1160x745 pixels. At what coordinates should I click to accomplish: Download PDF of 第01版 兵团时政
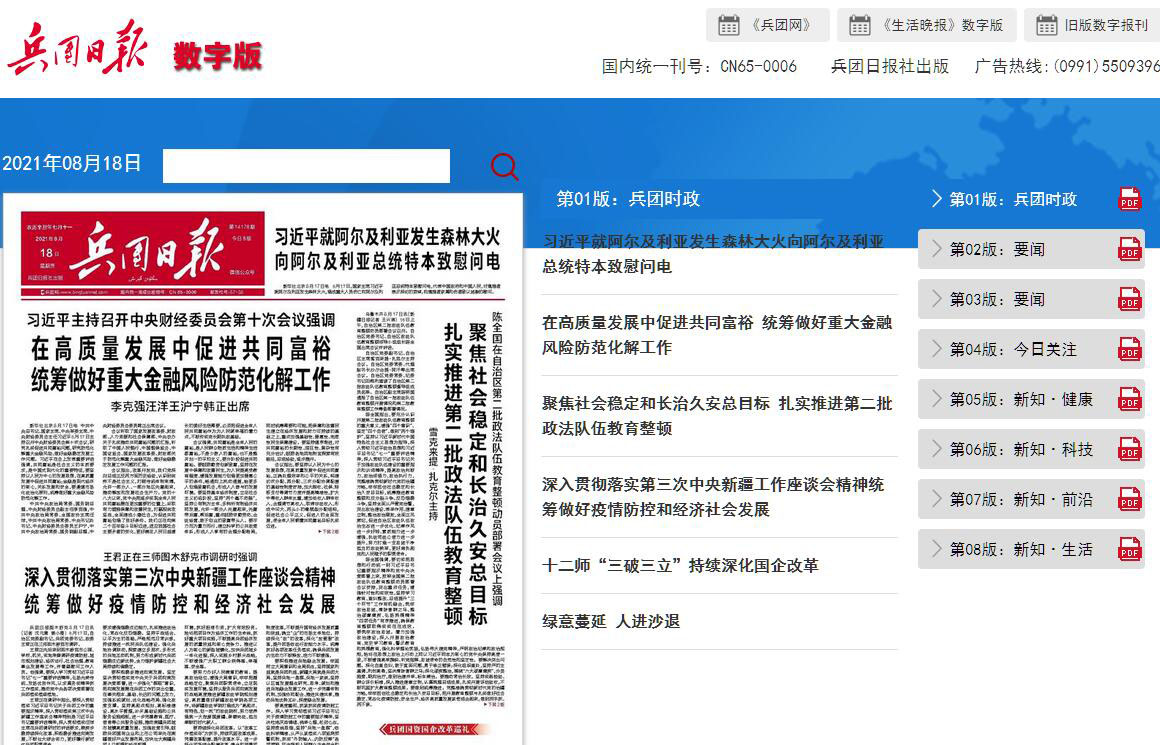click(x=1129, y=199)
